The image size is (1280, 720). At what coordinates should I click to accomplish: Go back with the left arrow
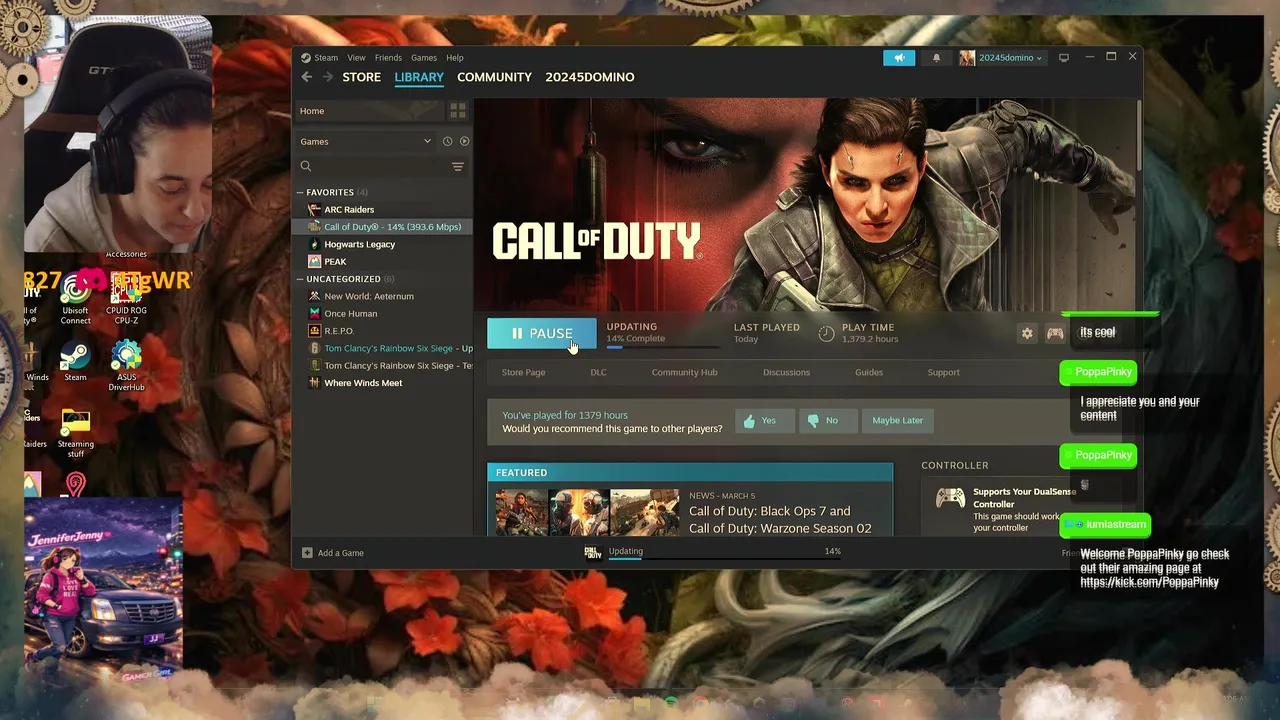307,77
